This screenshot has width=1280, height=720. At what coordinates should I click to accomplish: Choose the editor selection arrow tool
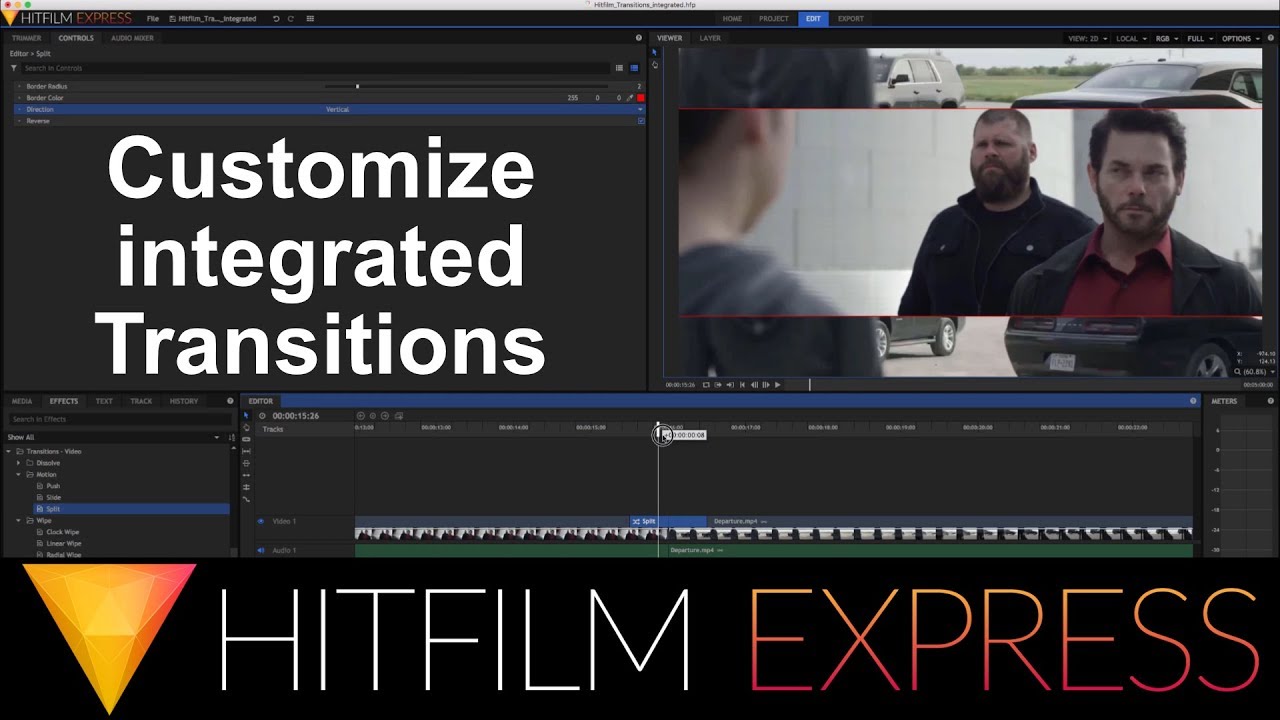(x=246, y=415)
